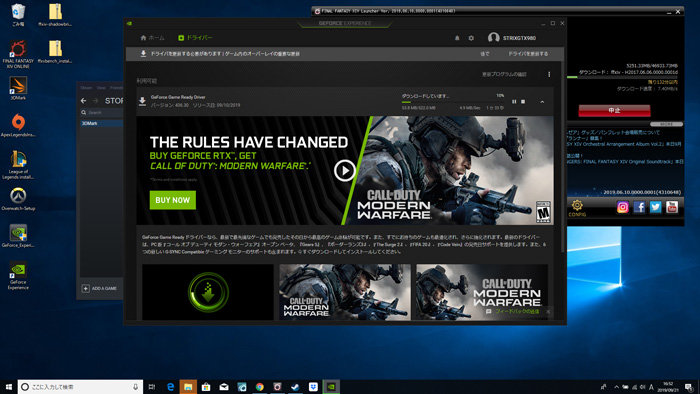
Task: Open the 3DMark desktop shortcut
Action: tap(18, 88)
